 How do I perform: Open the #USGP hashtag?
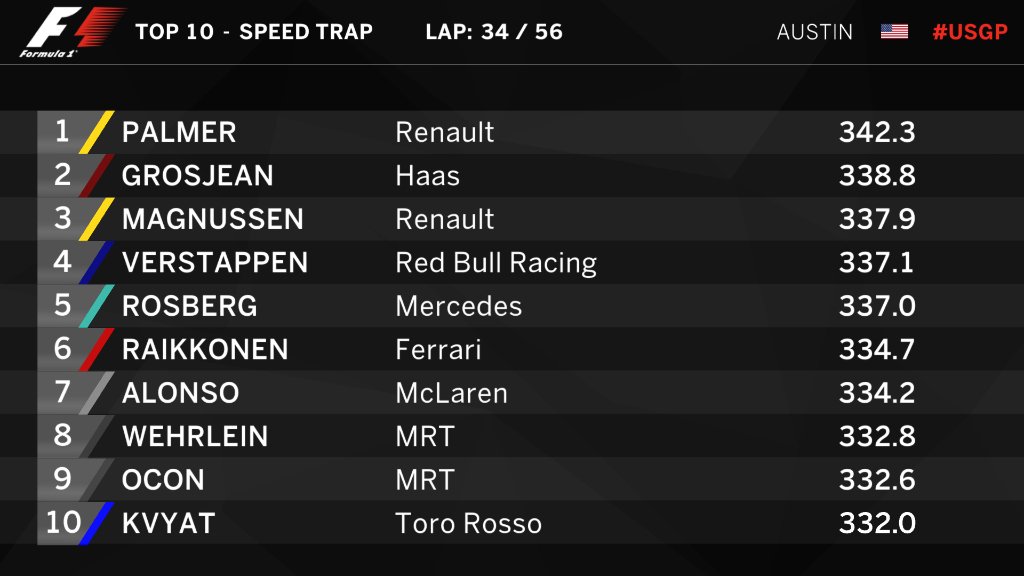point(970,32)
